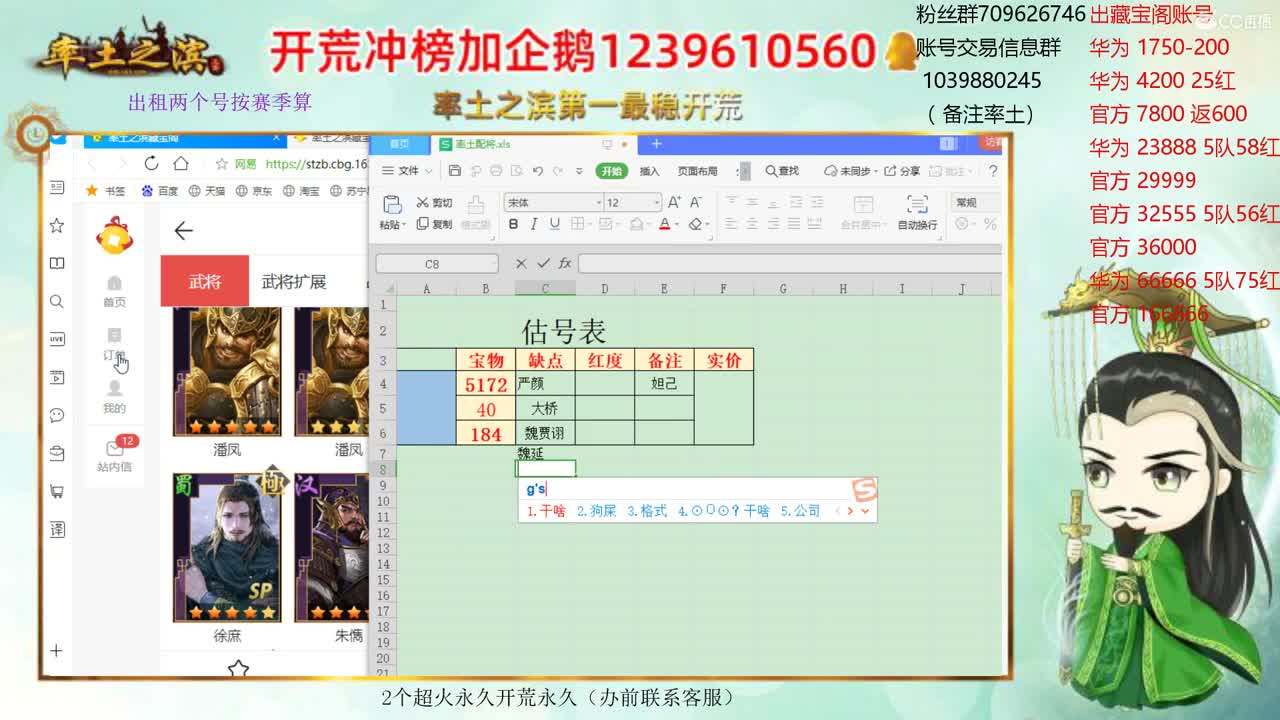Switch to the 页面布局 ribbon tab
The width and height of the screenshot is (1280, 720).
tap(697, 171)
